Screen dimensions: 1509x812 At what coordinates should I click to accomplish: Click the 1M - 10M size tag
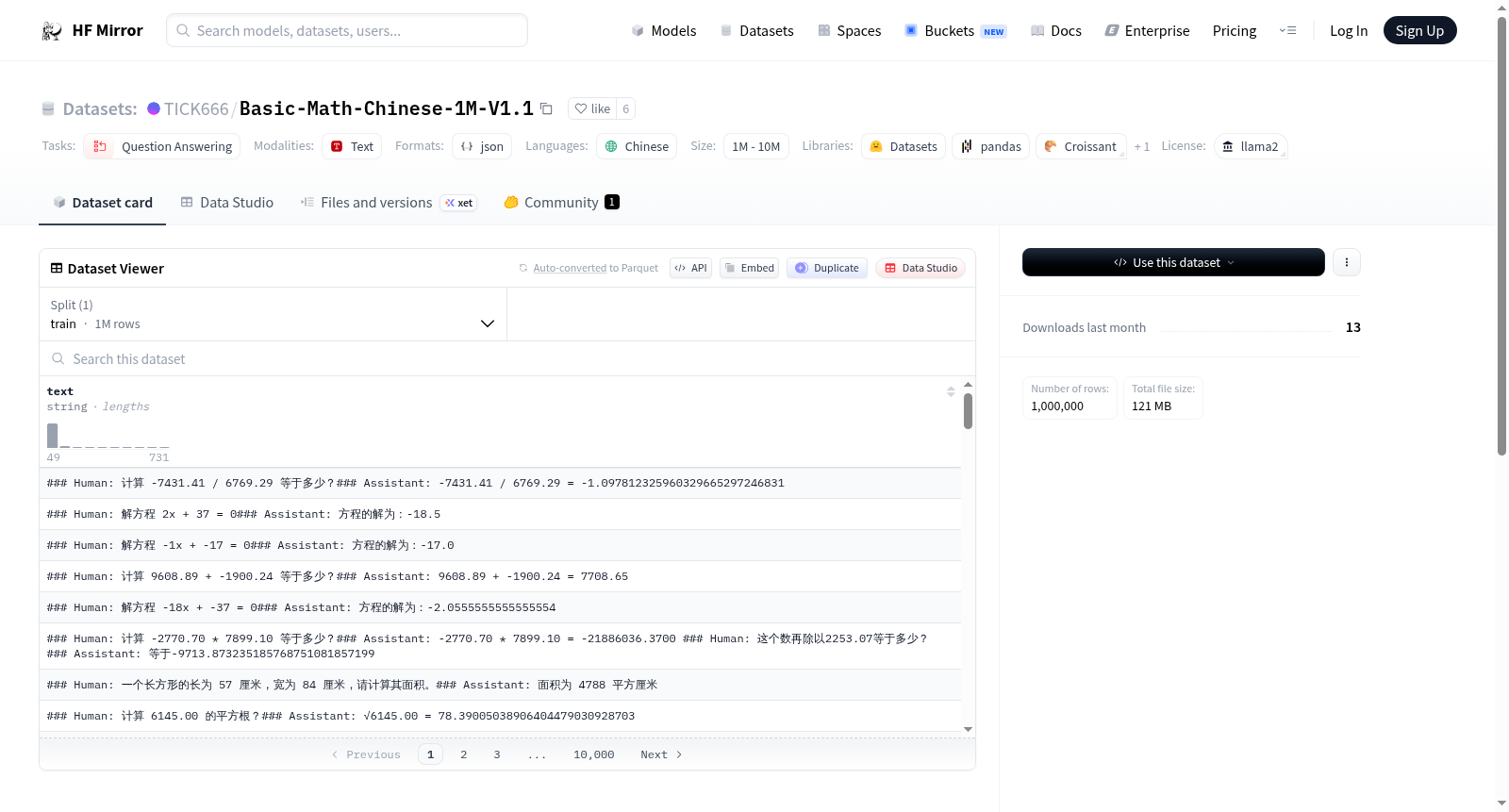(x=756, y=146)
